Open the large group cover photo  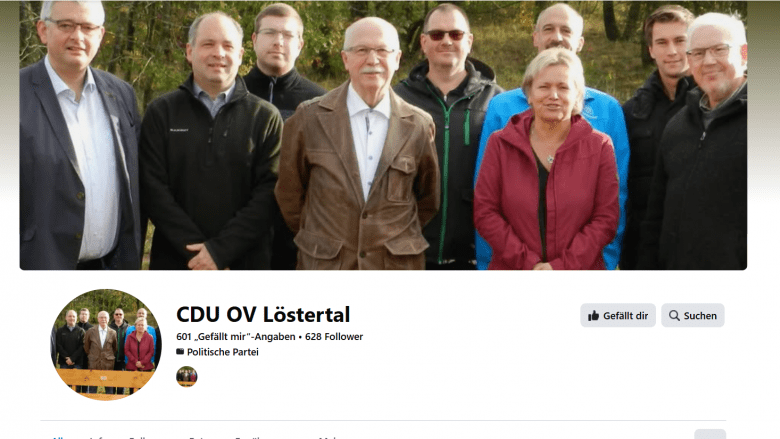click(x=383, y=135)
